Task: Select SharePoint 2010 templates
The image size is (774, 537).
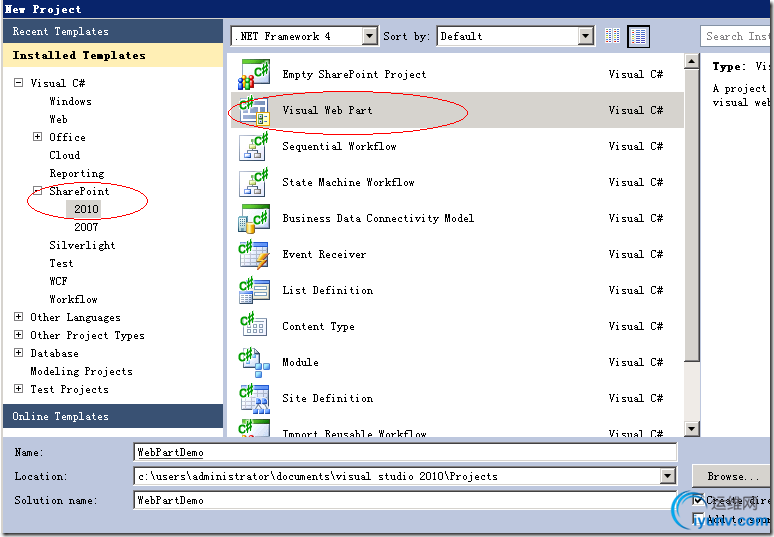Action: [86, 209]
